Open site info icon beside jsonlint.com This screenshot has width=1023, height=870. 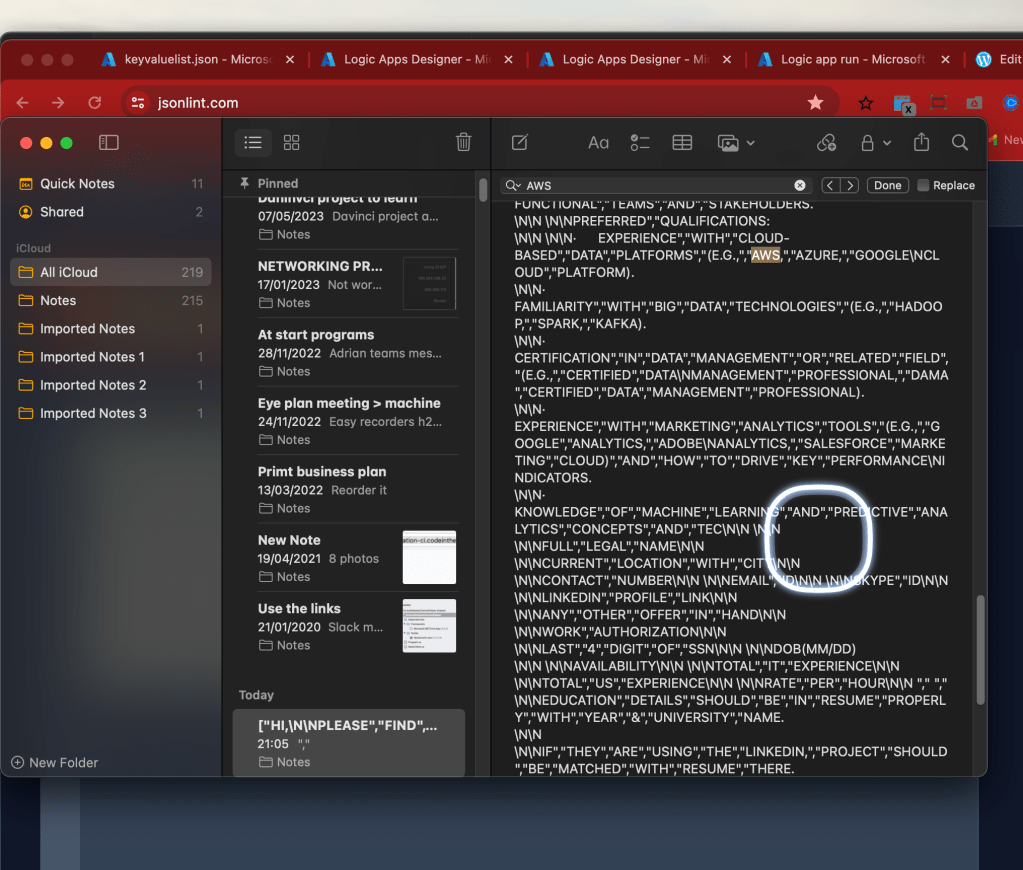click(138, 102)
